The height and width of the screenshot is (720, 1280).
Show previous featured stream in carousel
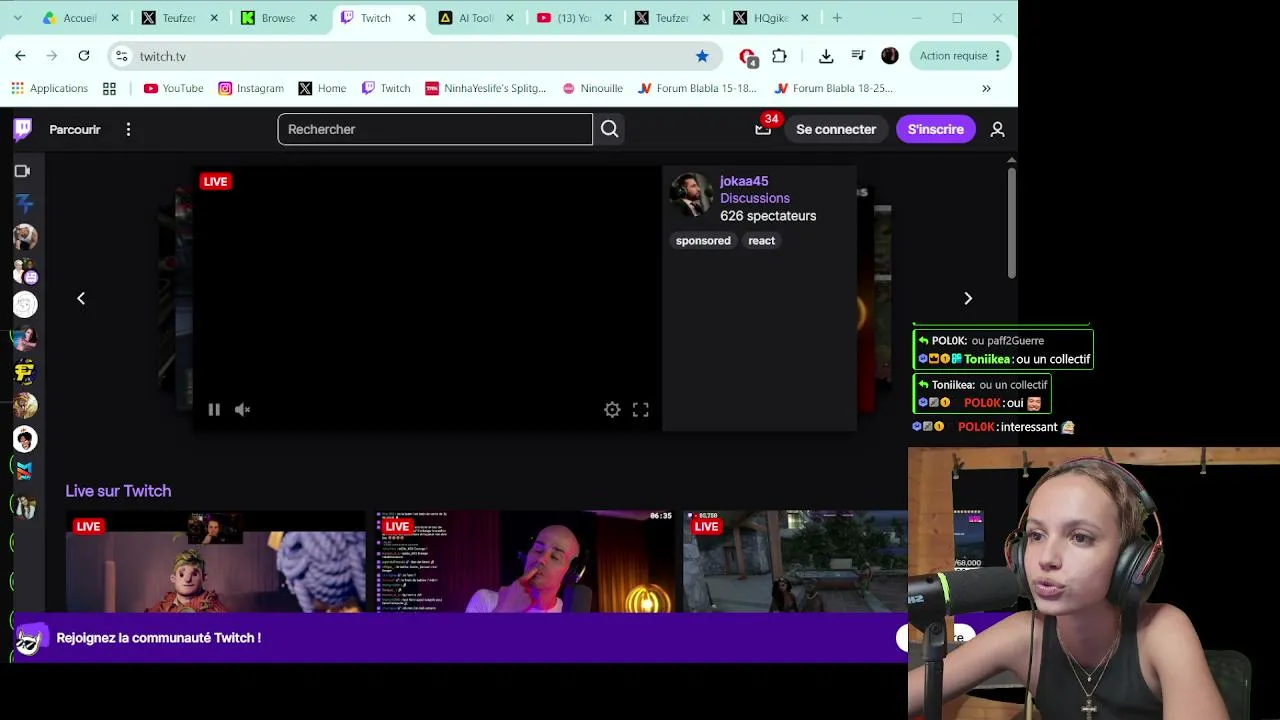click(x=81, y=298)
